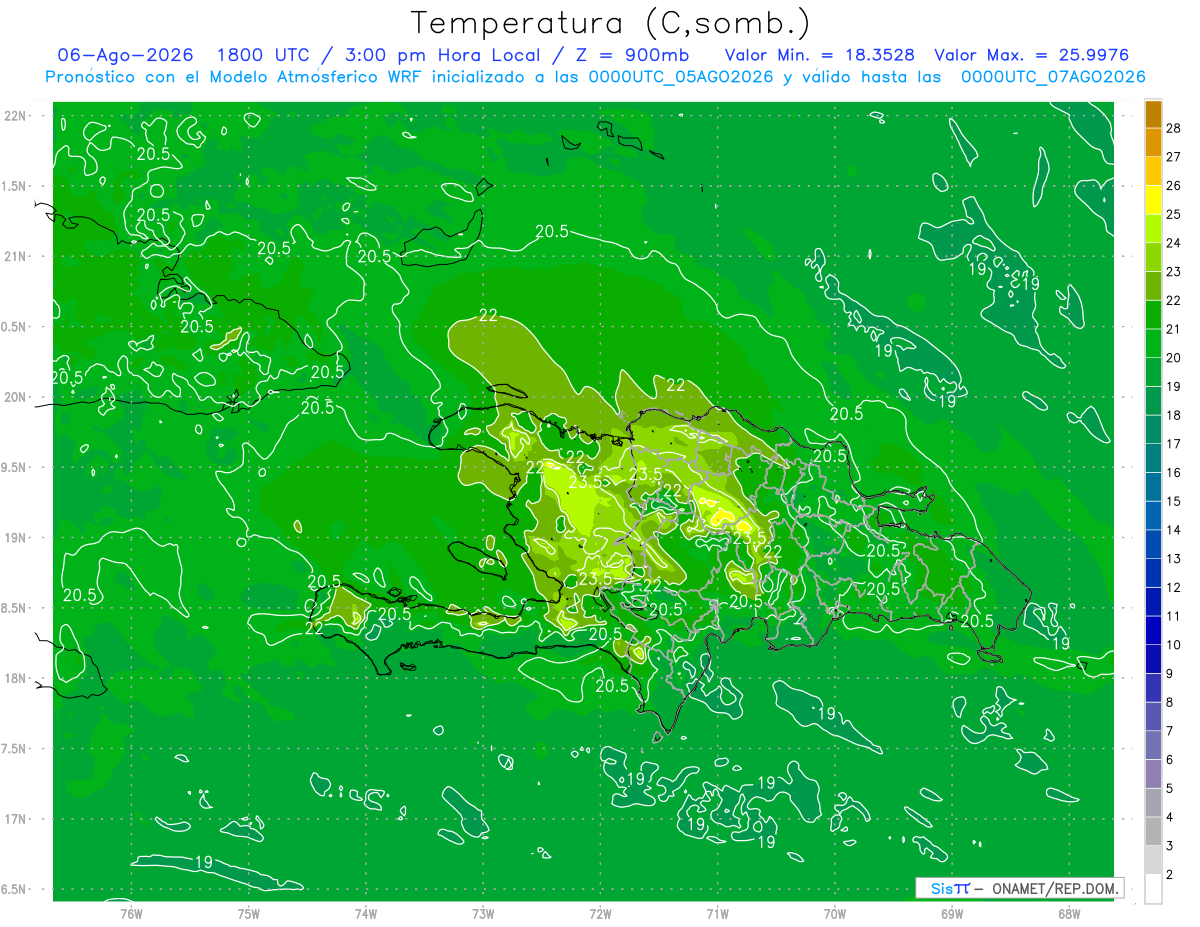Click the '75W' longitude axis label
This screenshot has width=1200, height=927.
point(249,913)
